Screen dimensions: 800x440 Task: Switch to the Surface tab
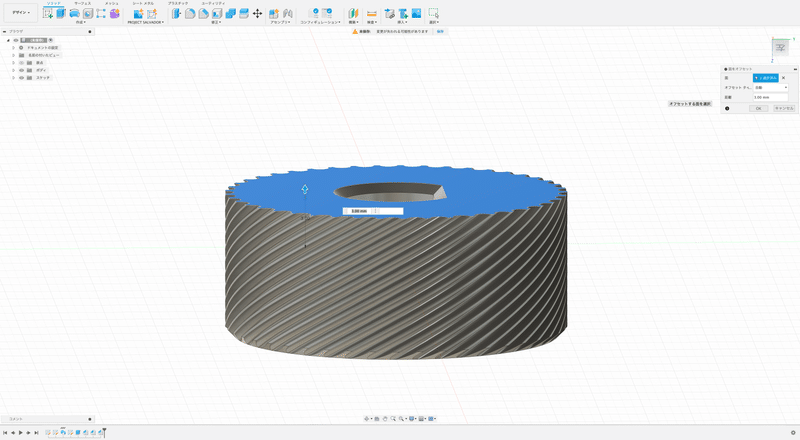click(x=83, y=3)
